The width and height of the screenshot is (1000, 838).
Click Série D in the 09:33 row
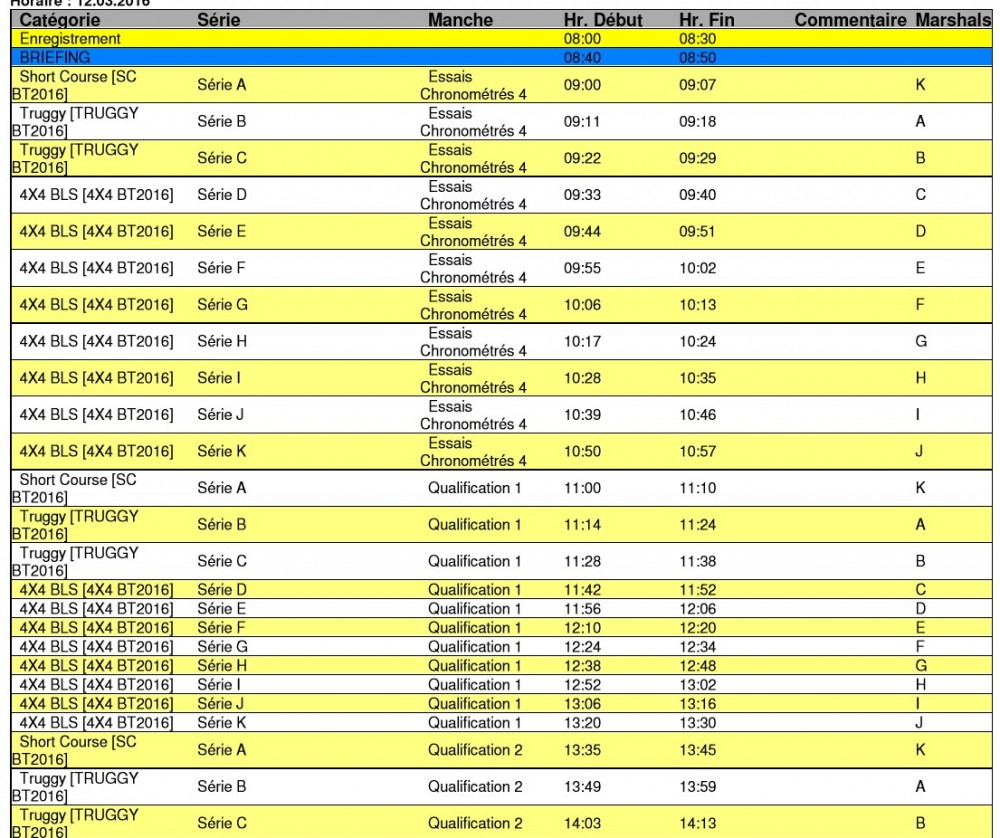222,195
